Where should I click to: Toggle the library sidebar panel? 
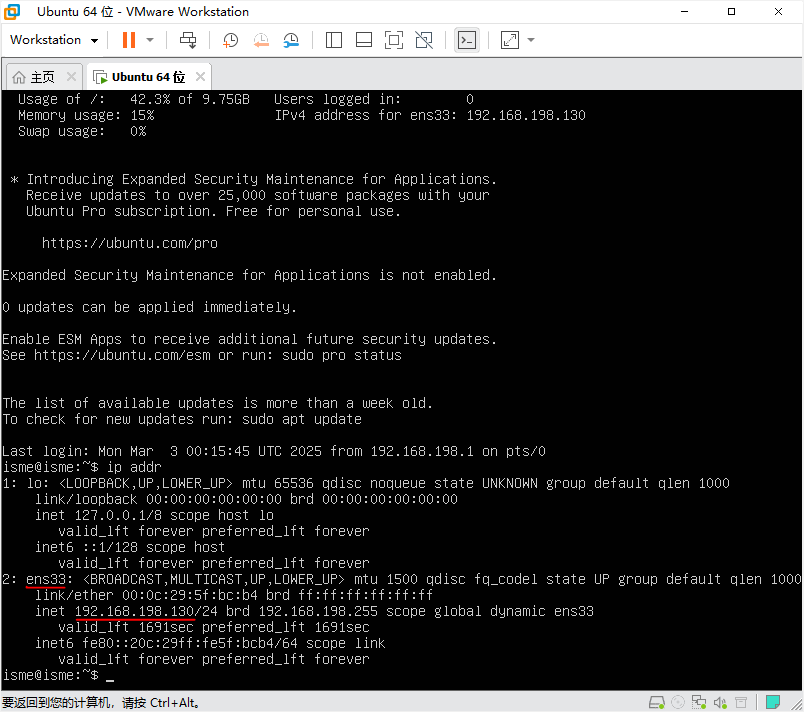(334, 40)
